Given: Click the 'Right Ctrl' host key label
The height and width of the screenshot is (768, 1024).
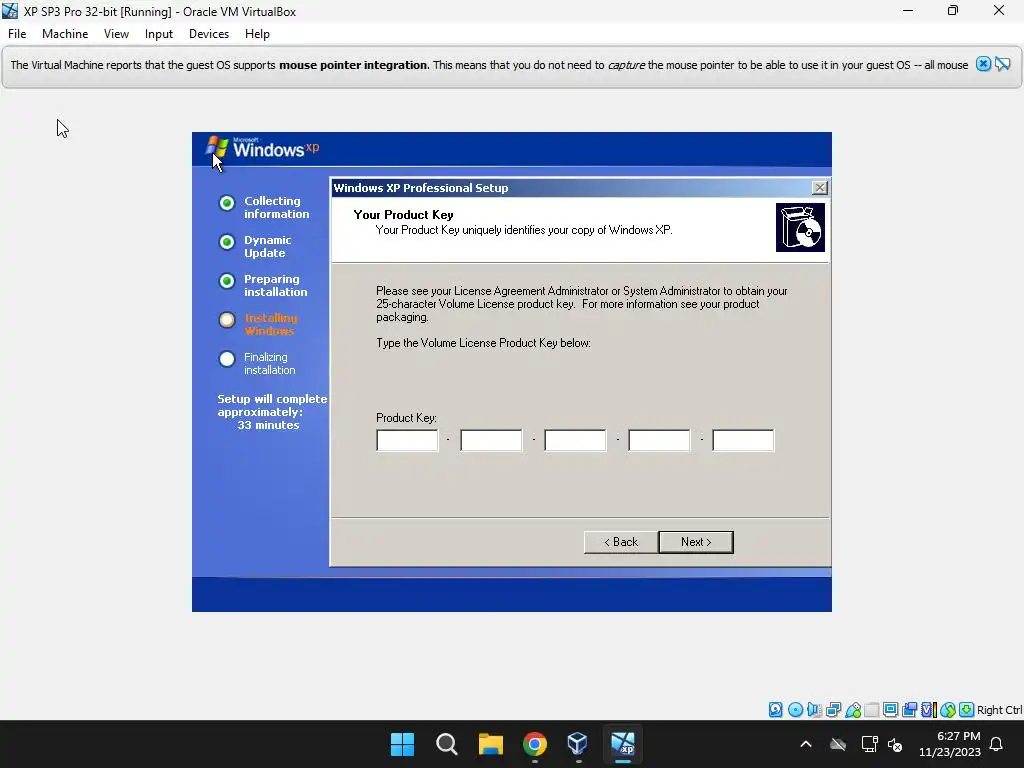Looking at the screenshot, I should [x=999, y=710].
